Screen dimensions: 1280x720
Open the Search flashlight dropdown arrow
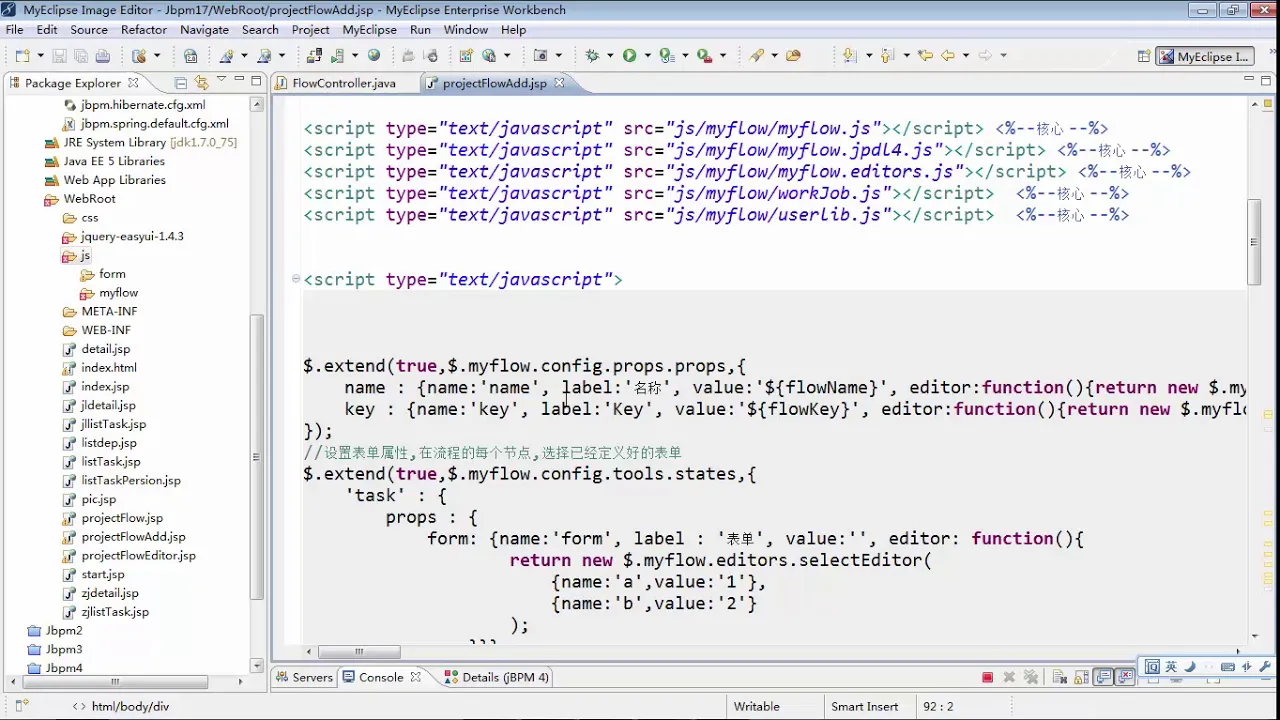coord(774,56)
